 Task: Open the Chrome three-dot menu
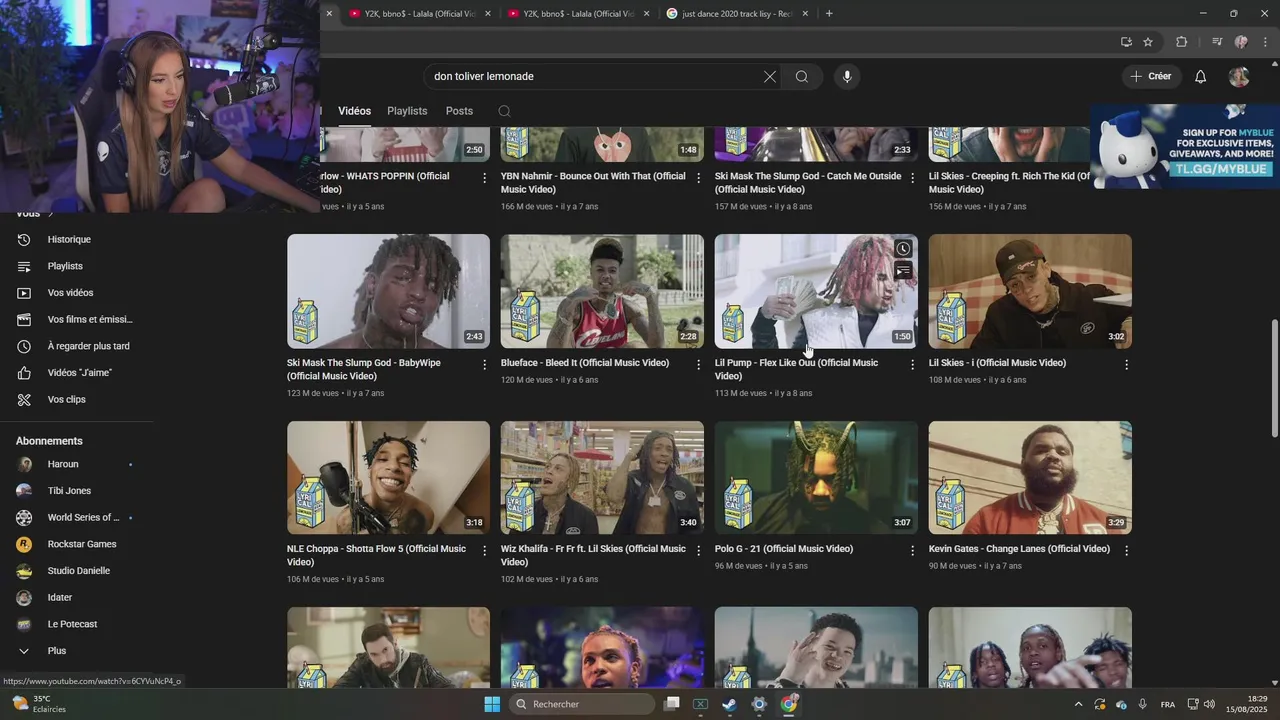tap(1266, 42)
